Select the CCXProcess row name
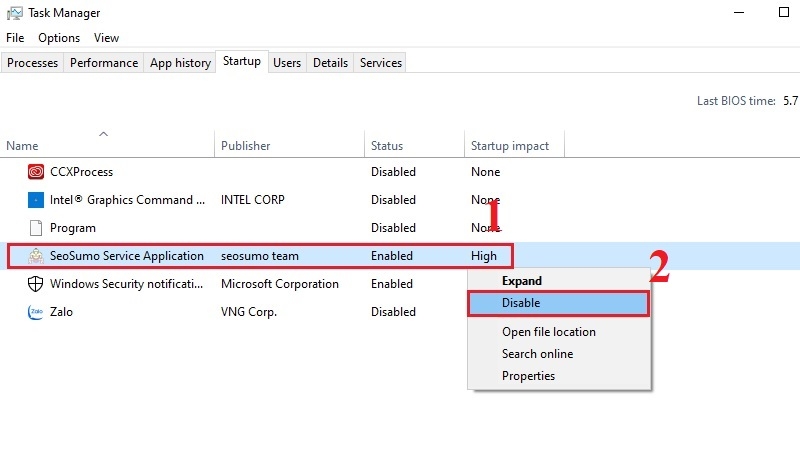The width and height of the screenshot is (800, 450). point(81,172)
